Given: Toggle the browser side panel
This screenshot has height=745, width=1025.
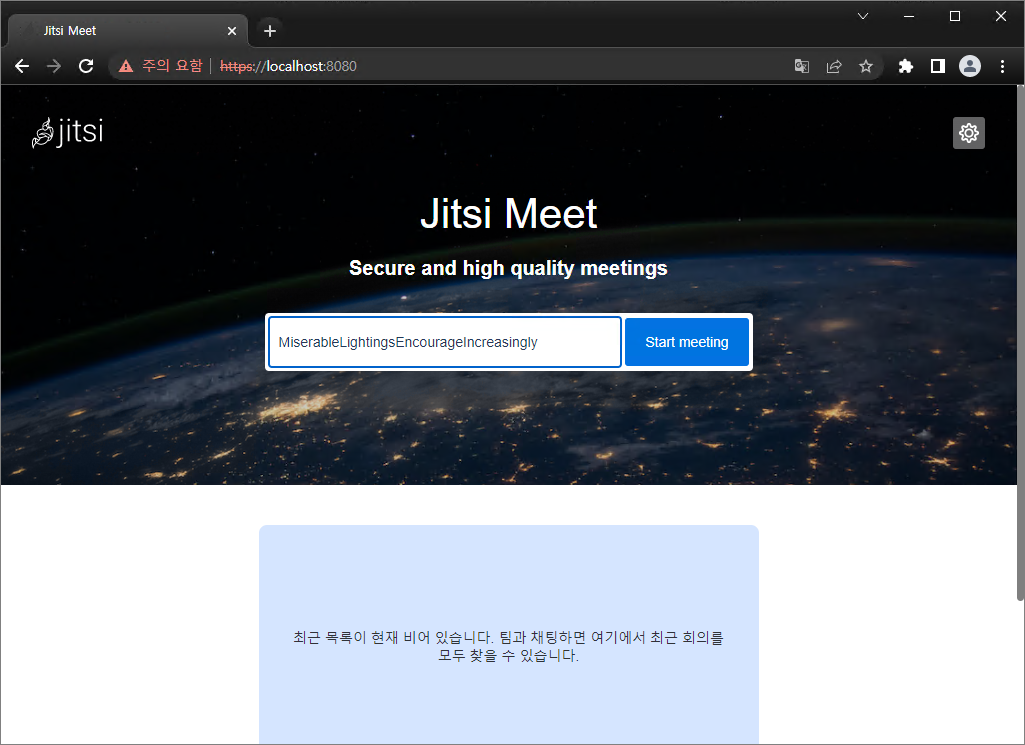Looking at the screenshot, I should pyautogui.click(x=937, y=66).
